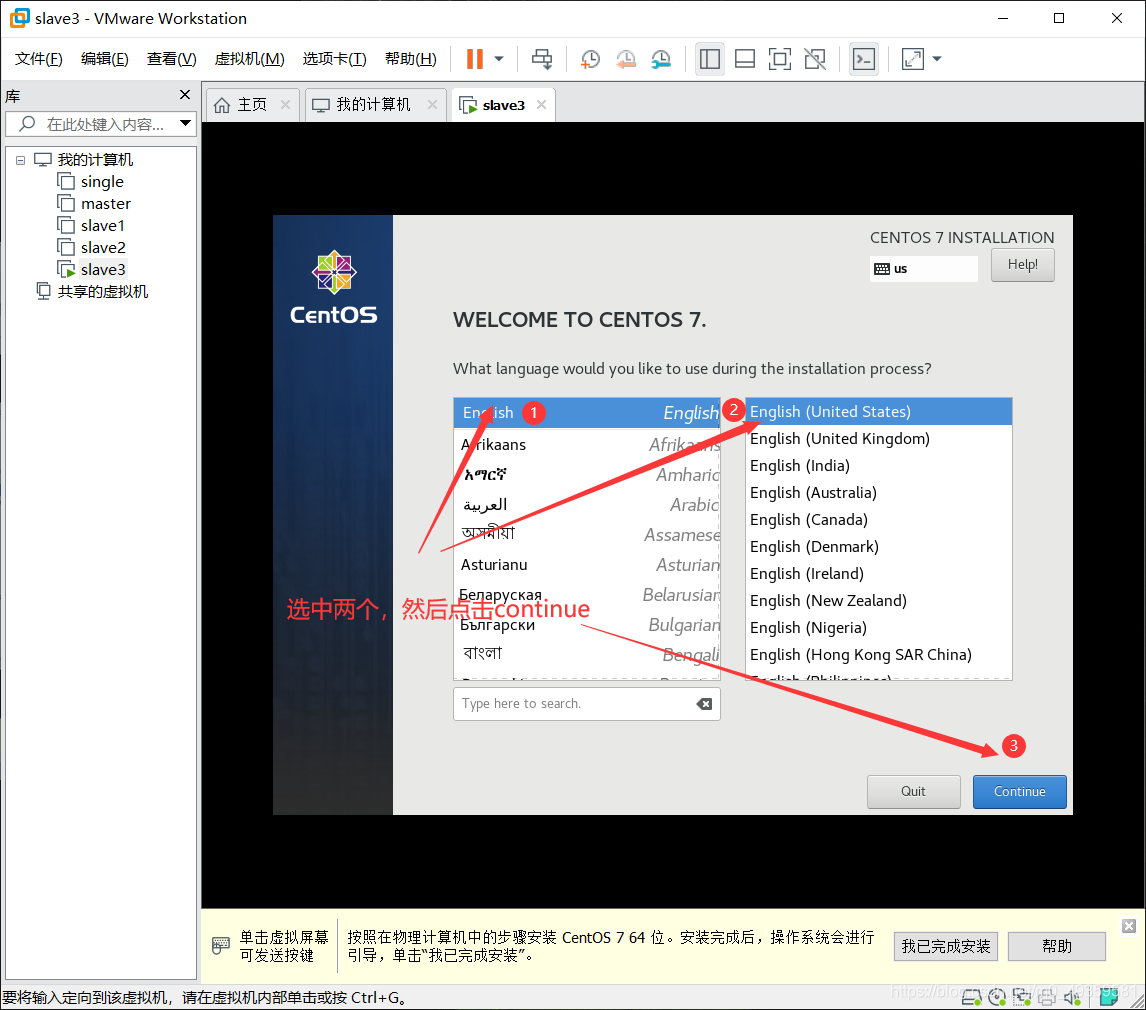The height and width of the screenshot is (1010, 1146).
Task: Select Afrikaans in language list
Action: (586, 444)
